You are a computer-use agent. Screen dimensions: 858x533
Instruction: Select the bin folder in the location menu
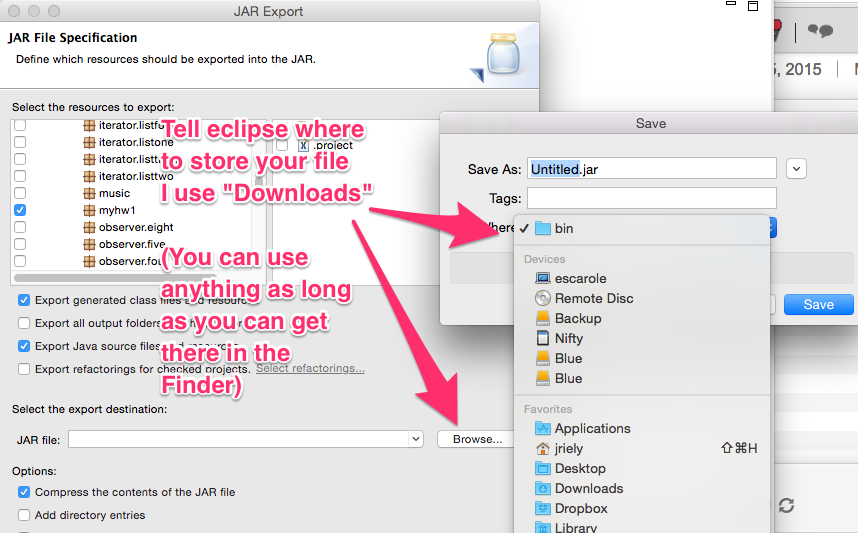click(x=563, y=228)
